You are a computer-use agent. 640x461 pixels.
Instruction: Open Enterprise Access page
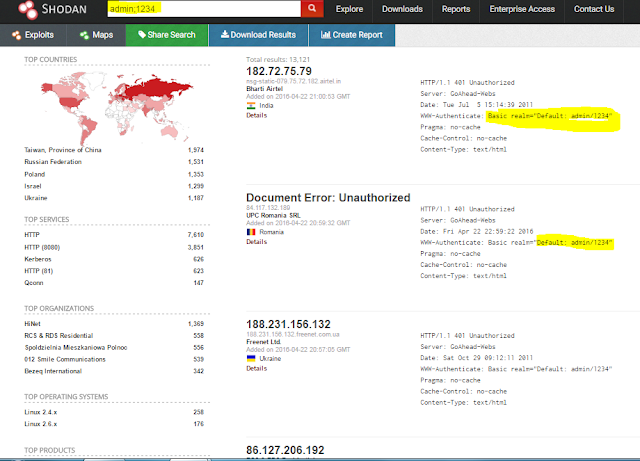pos(522,9)
